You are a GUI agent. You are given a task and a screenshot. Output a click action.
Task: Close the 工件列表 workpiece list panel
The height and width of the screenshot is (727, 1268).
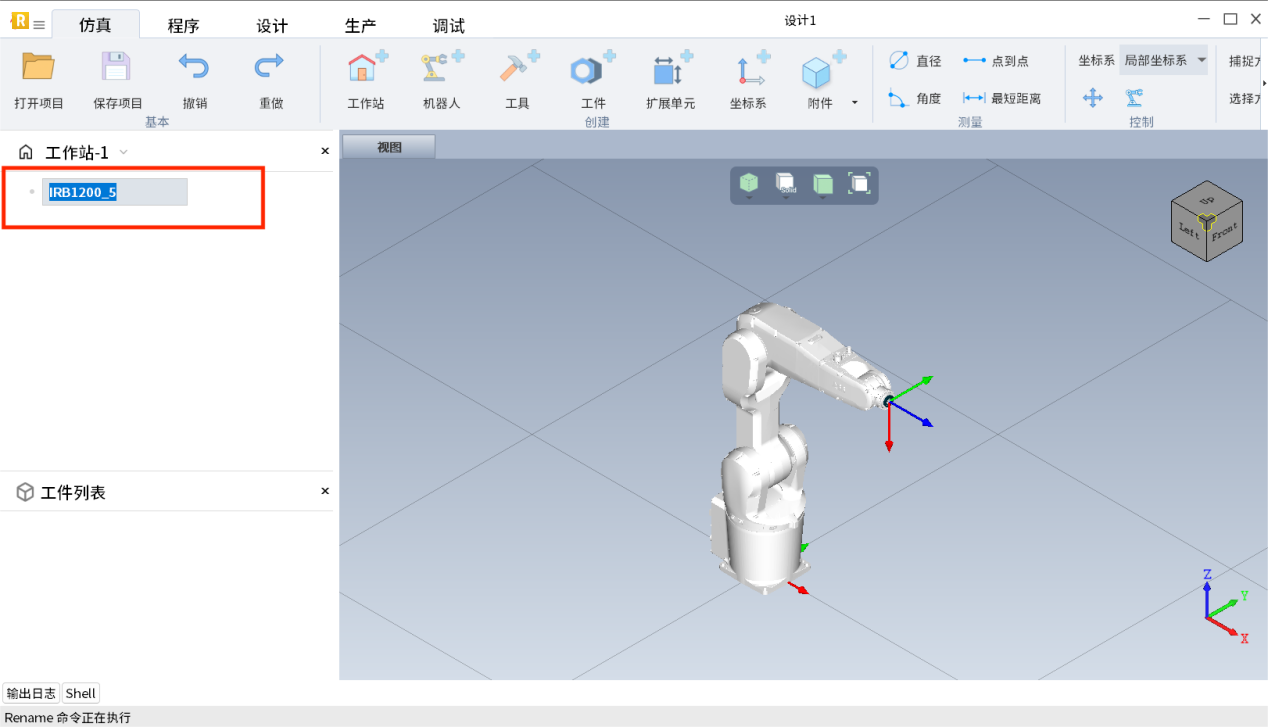point(325,491)
